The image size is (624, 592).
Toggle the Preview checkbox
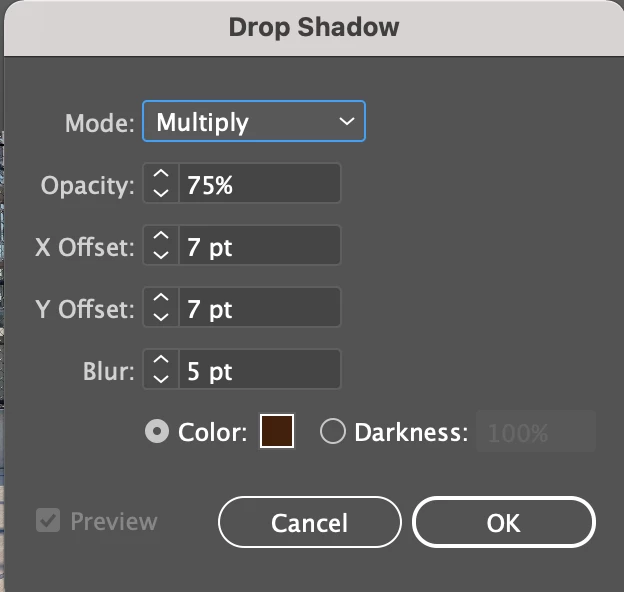point(48,520)
